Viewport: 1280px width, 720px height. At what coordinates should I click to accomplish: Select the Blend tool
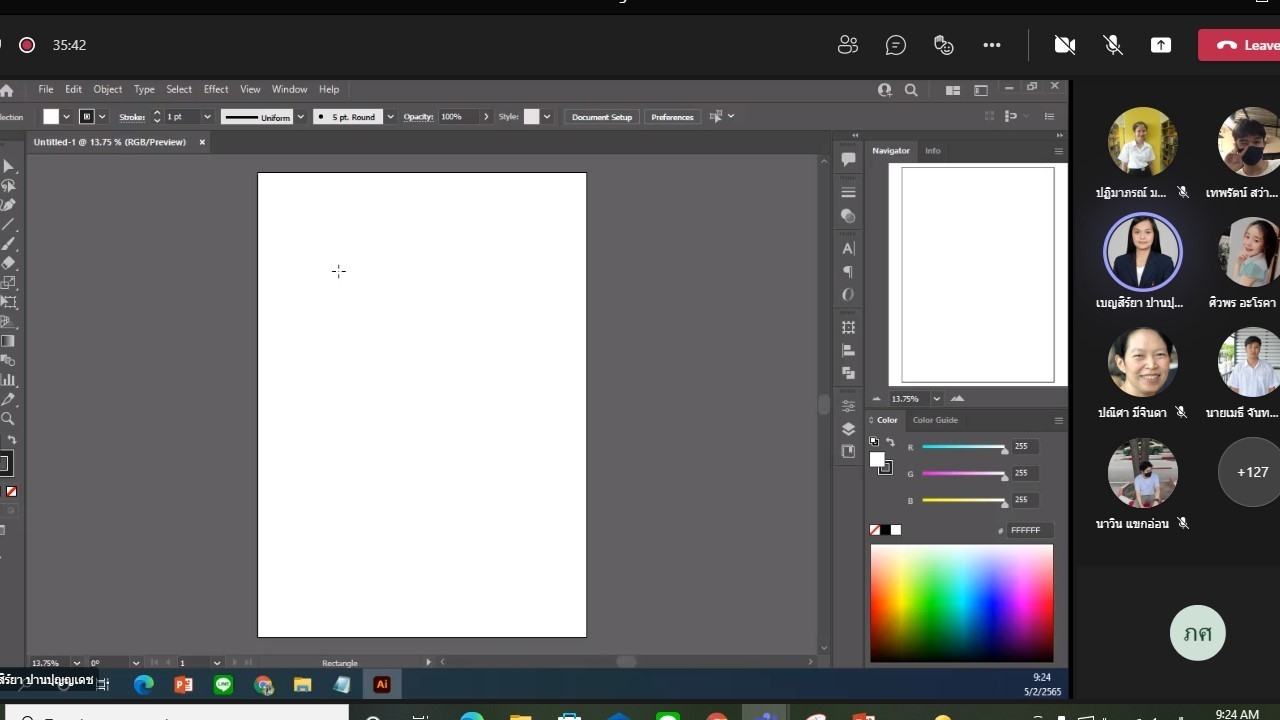(8, 360)
